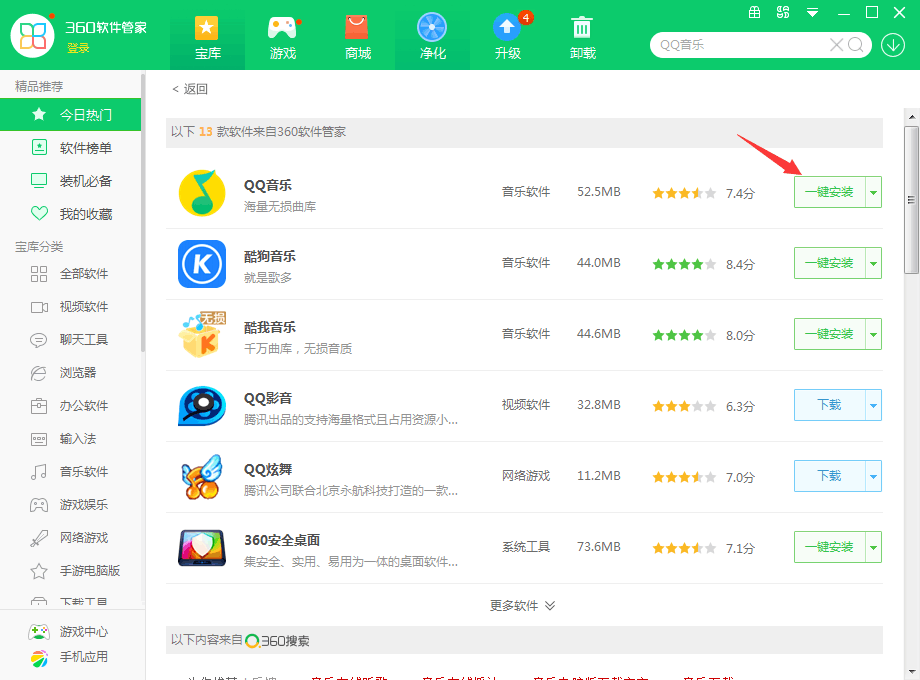The height and width of the screenshot is (680, 920).
Task: Select 办公软件 category
Action: coord(70,405)
